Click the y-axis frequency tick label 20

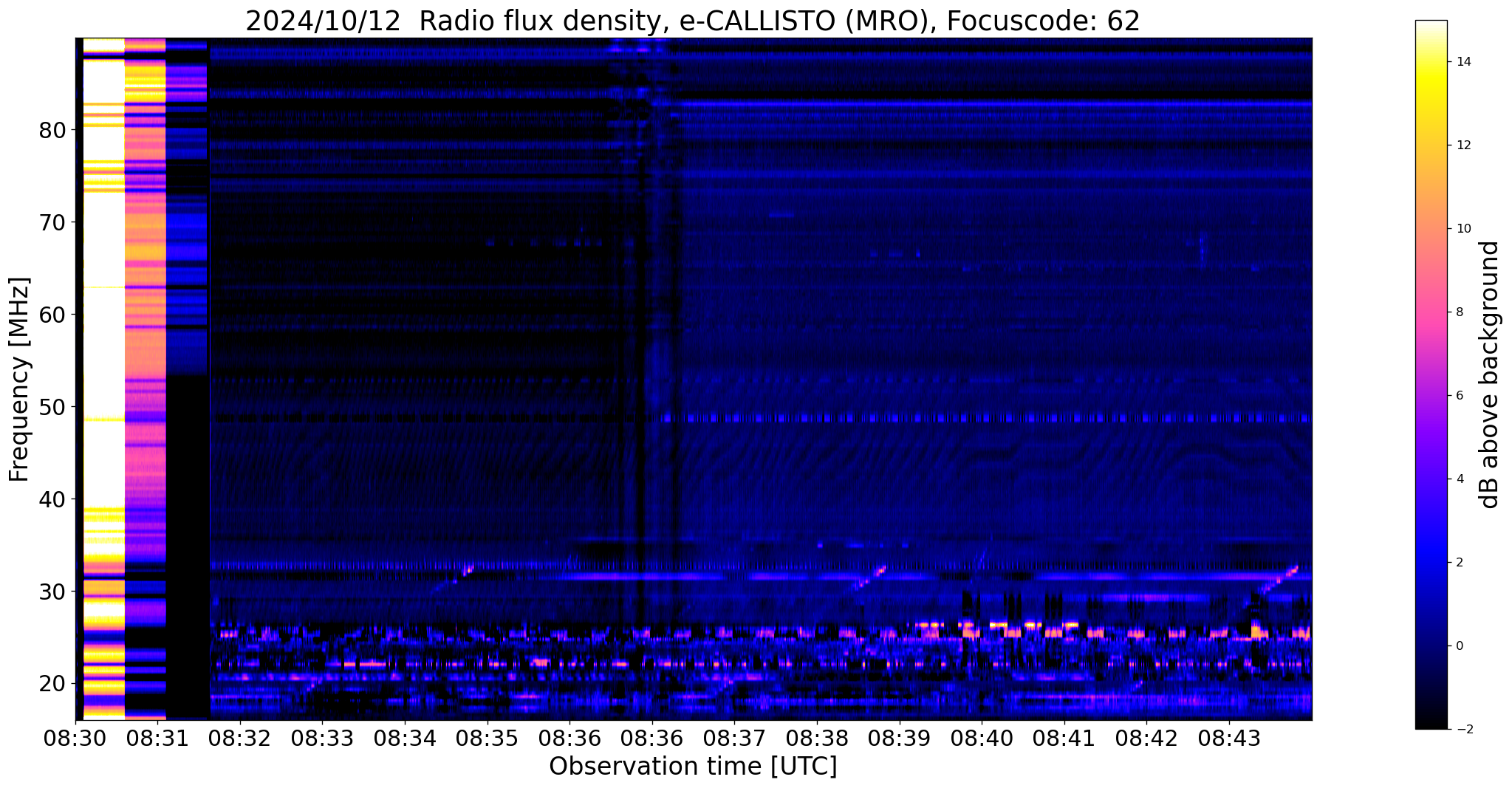pyautogui.click(x=52, y=685)
